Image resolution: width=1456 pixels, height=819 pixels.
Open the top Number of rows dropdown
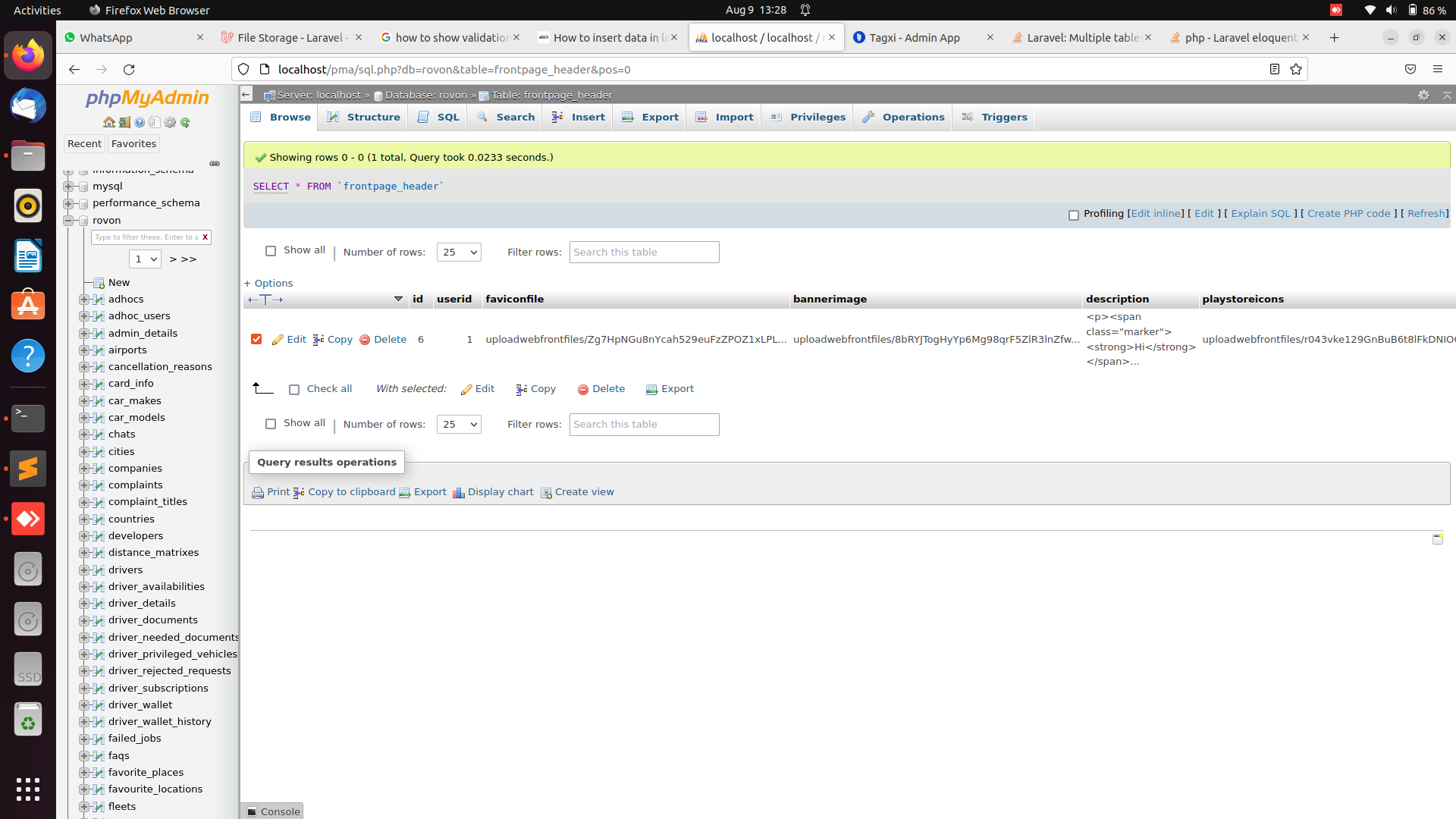pyautogui.click(x=458, y=252)
